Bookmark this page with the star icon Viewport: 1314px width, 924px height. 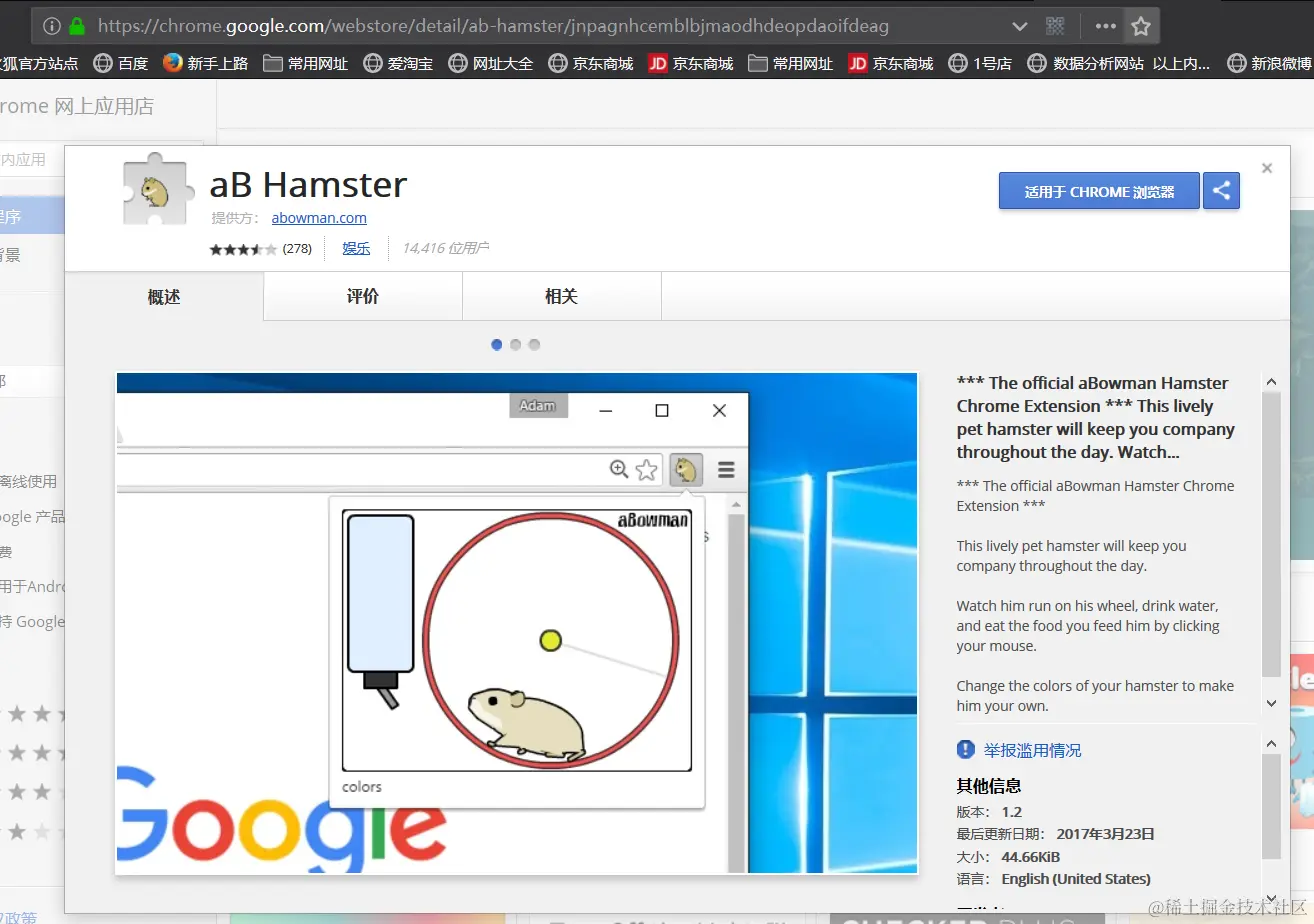tap(1141, 26)
